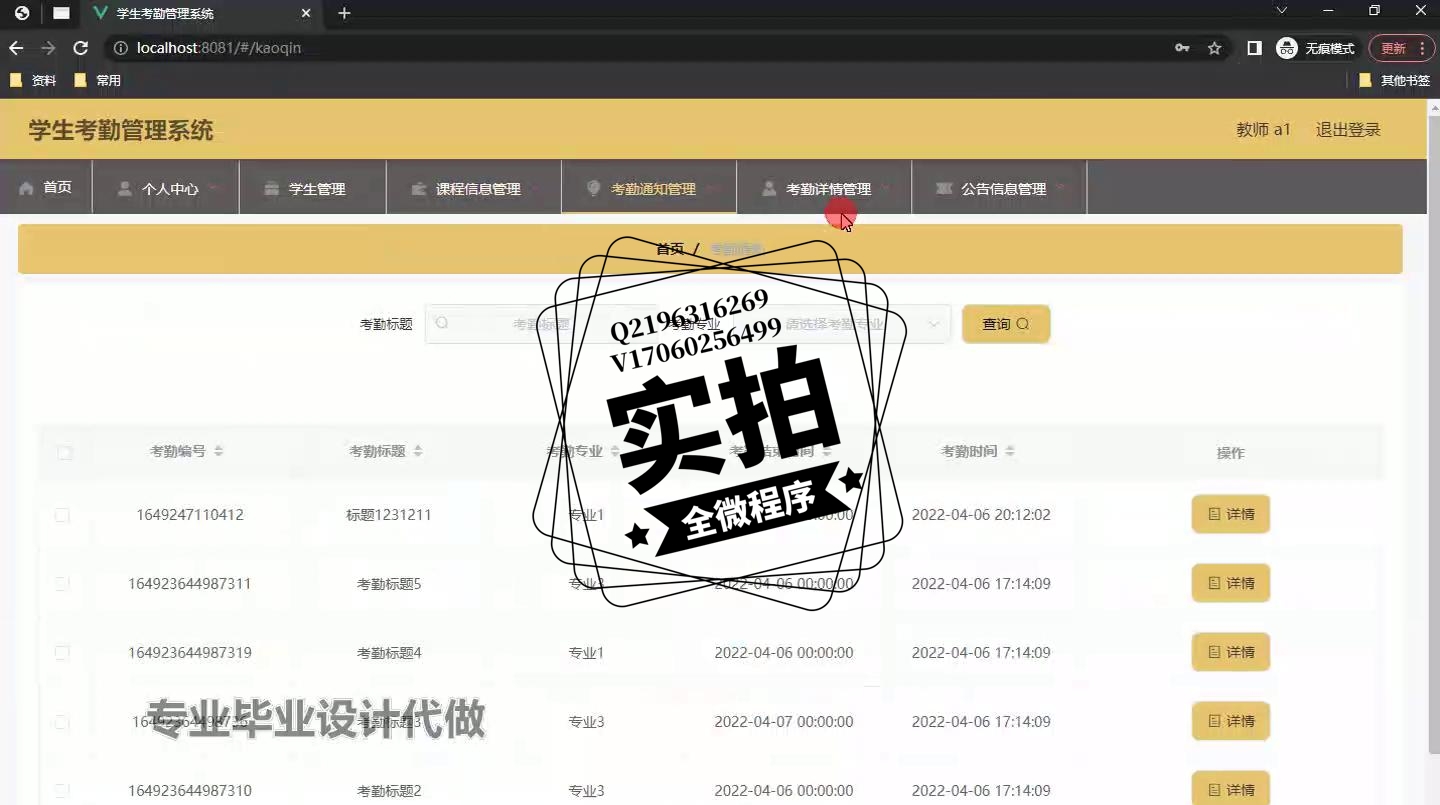Viewport: 1440px width, 805px height.
Task: Sort by the 考勤编号 column arrows
Action: (218, 451)
